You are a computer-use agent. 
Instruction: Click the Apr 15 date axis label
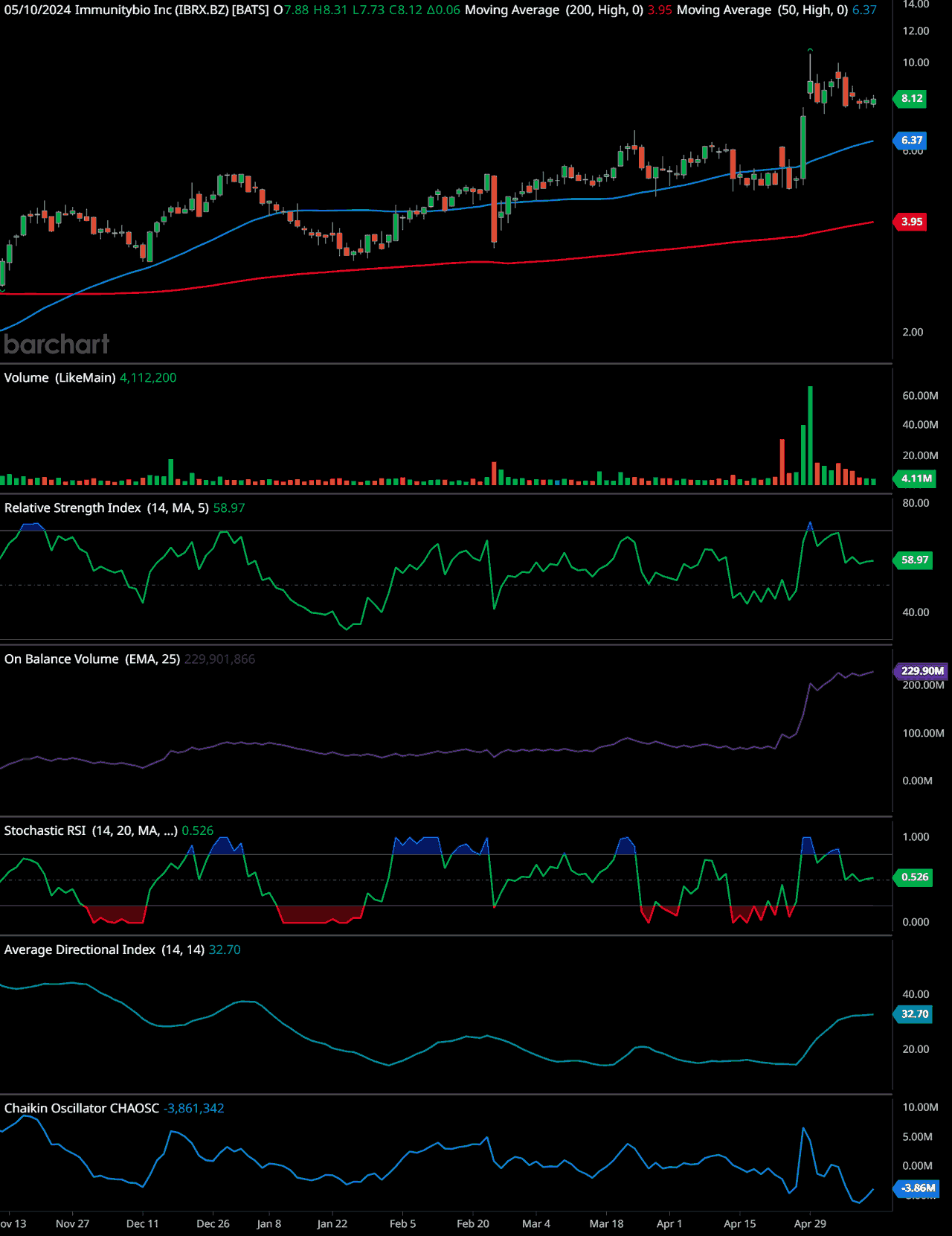(x=739, y=1223)
